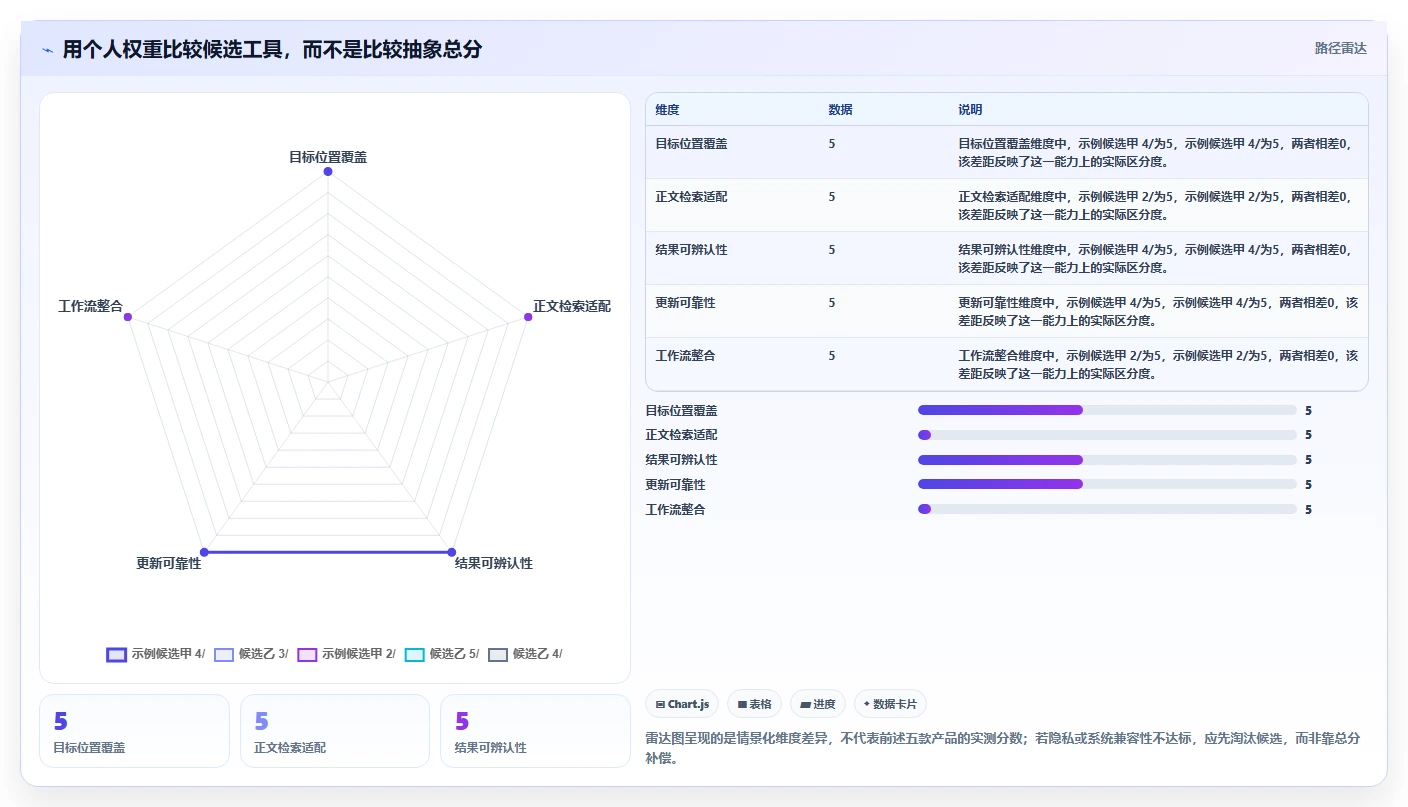Click the radar point at 更新可靠性 axis

point(204,552)
